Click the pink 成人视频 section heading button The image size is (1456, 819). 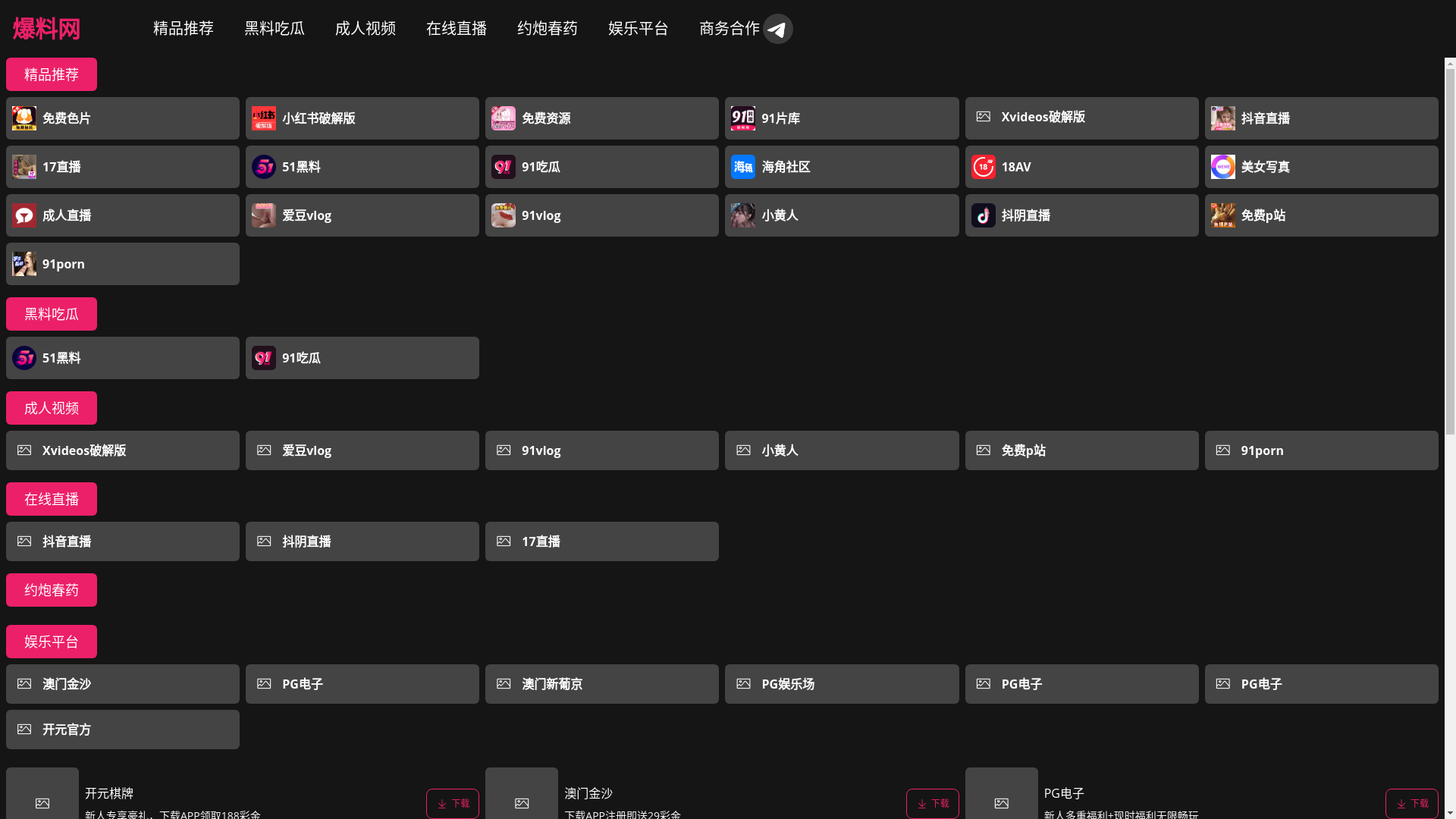(52, 408)
